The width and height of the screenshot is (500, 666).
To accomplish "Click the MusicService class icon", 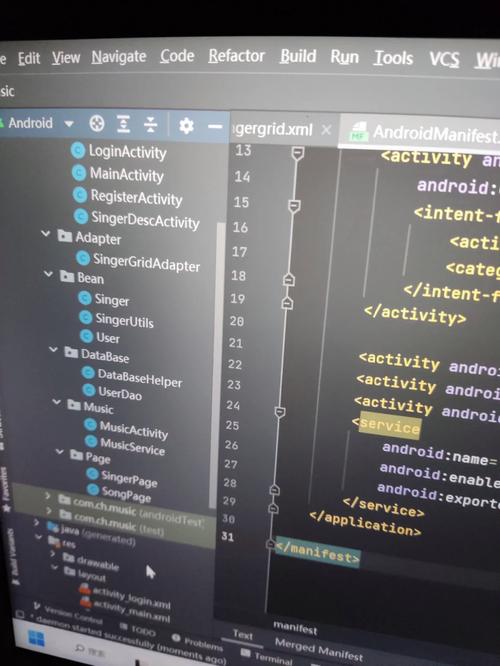I will [x=91, y=441].
